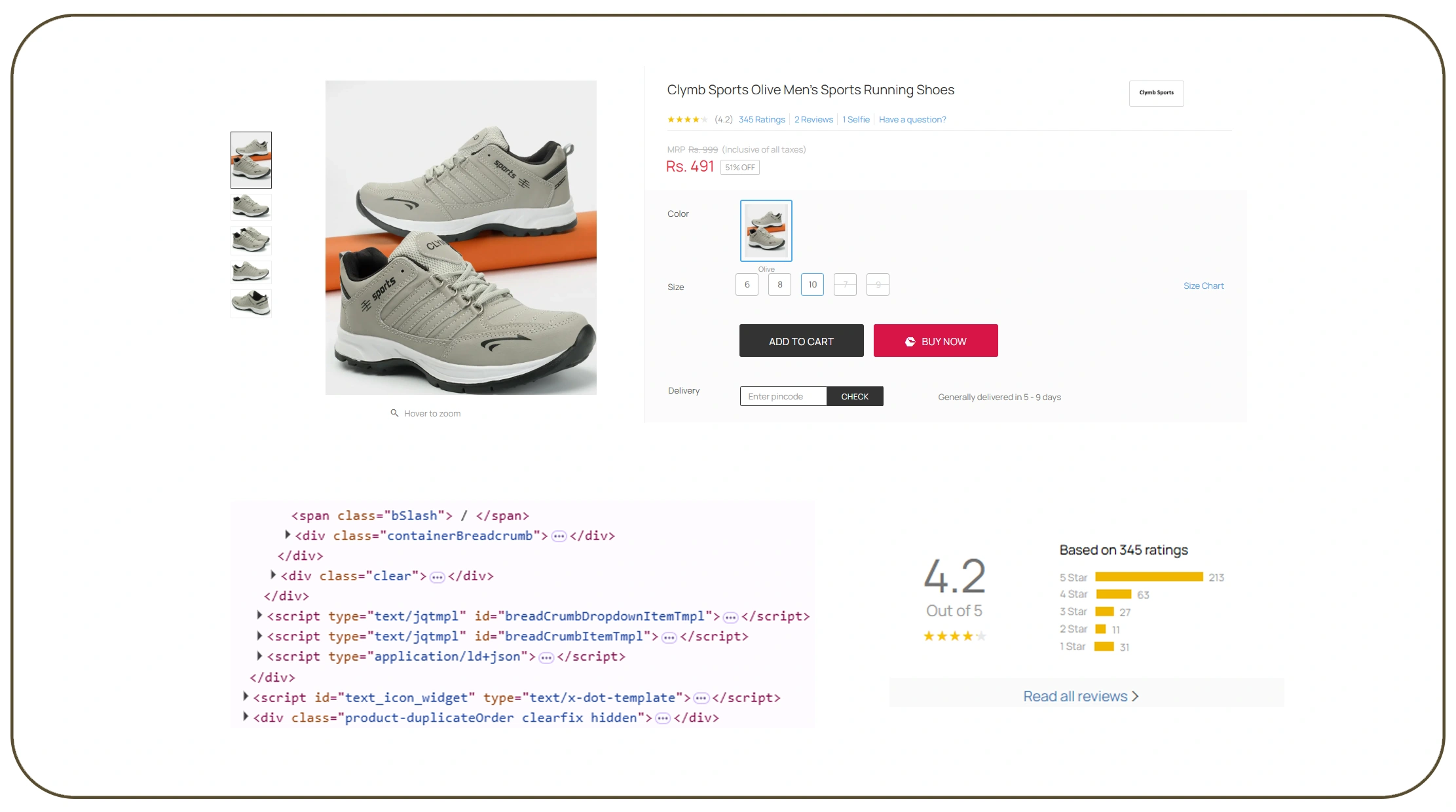Click the chevron next to Read all reviews

pyautogui.click(x=1136, y=696)
